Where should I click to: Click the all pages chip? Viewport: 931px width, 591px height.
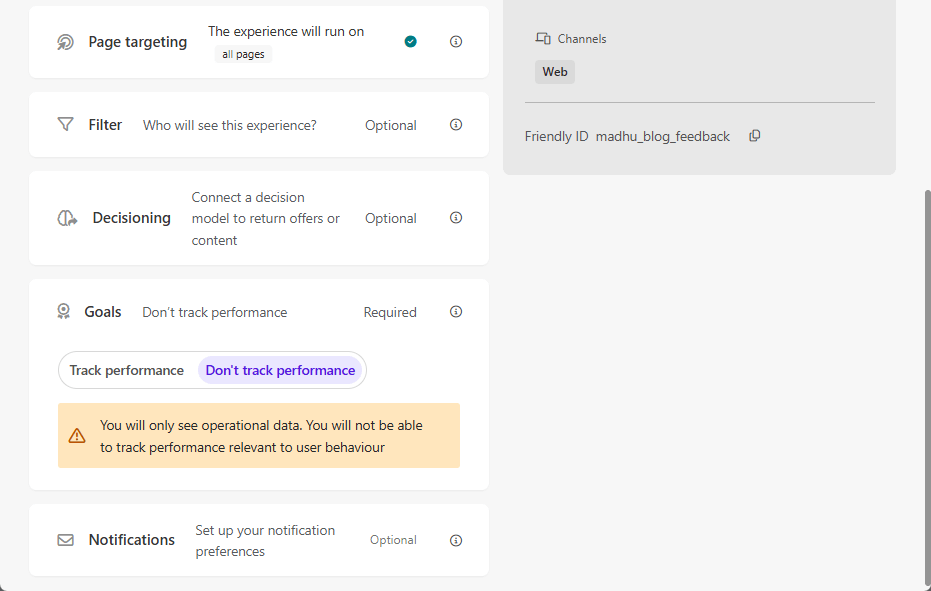(243, 54)
